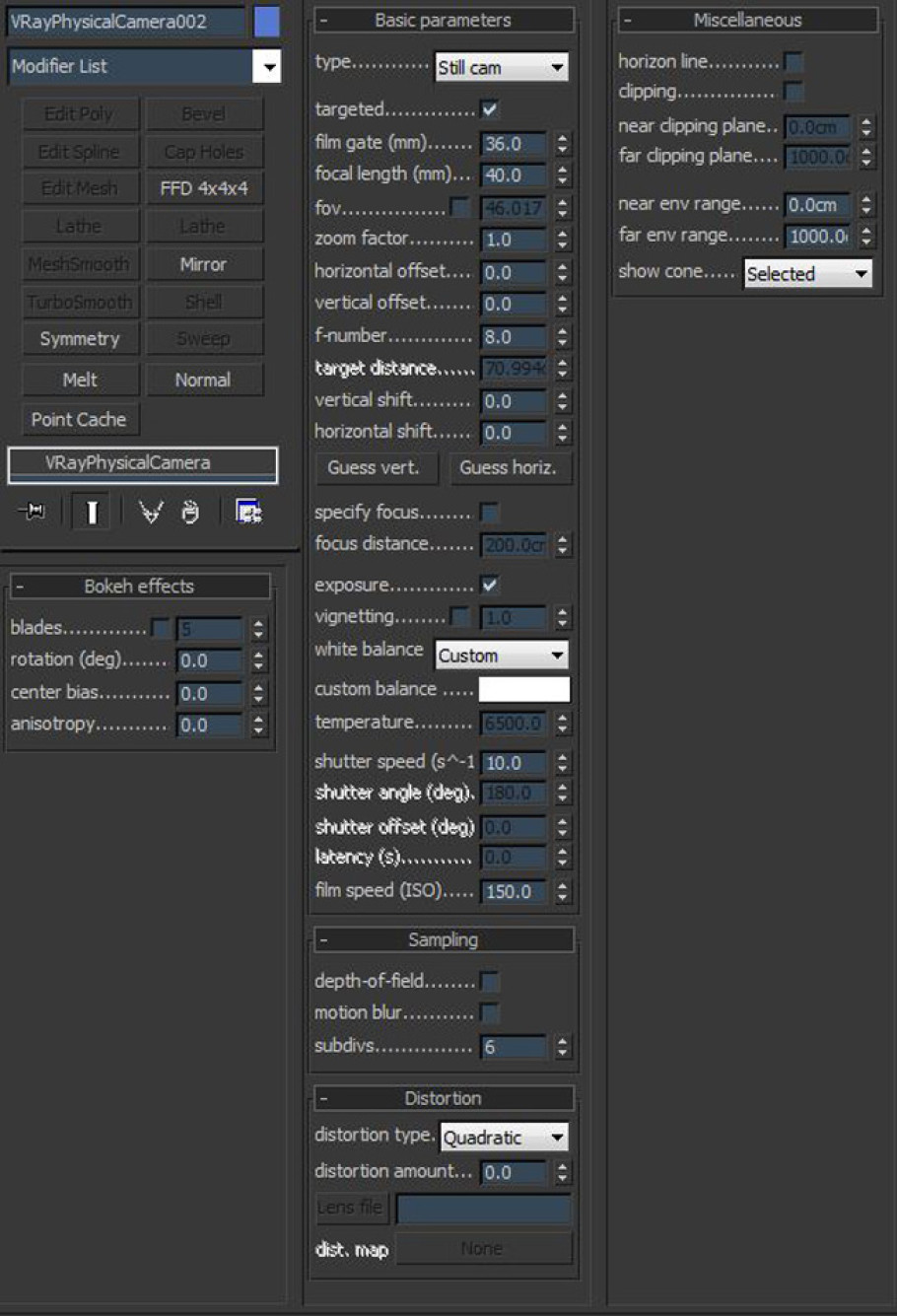Click the Guess horiz. button

pyautogui.click(x=509, y=468)
